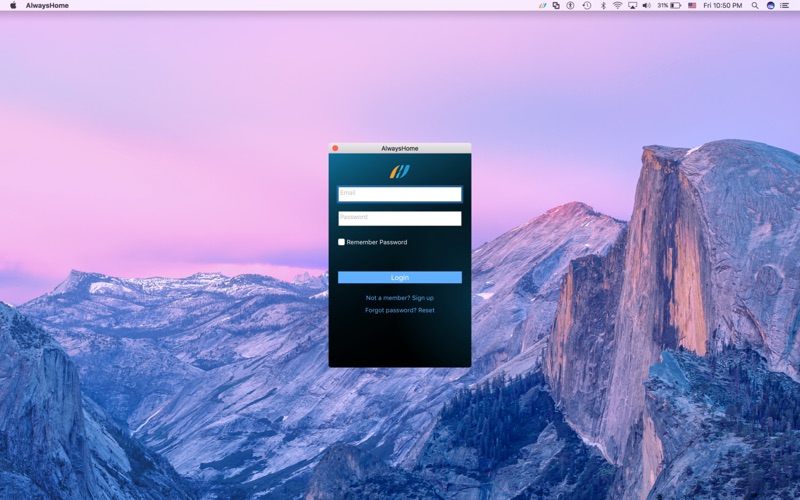Screen dimensions: 800x500
Task: Click the battery status indicator
Action: pos(669,6)
